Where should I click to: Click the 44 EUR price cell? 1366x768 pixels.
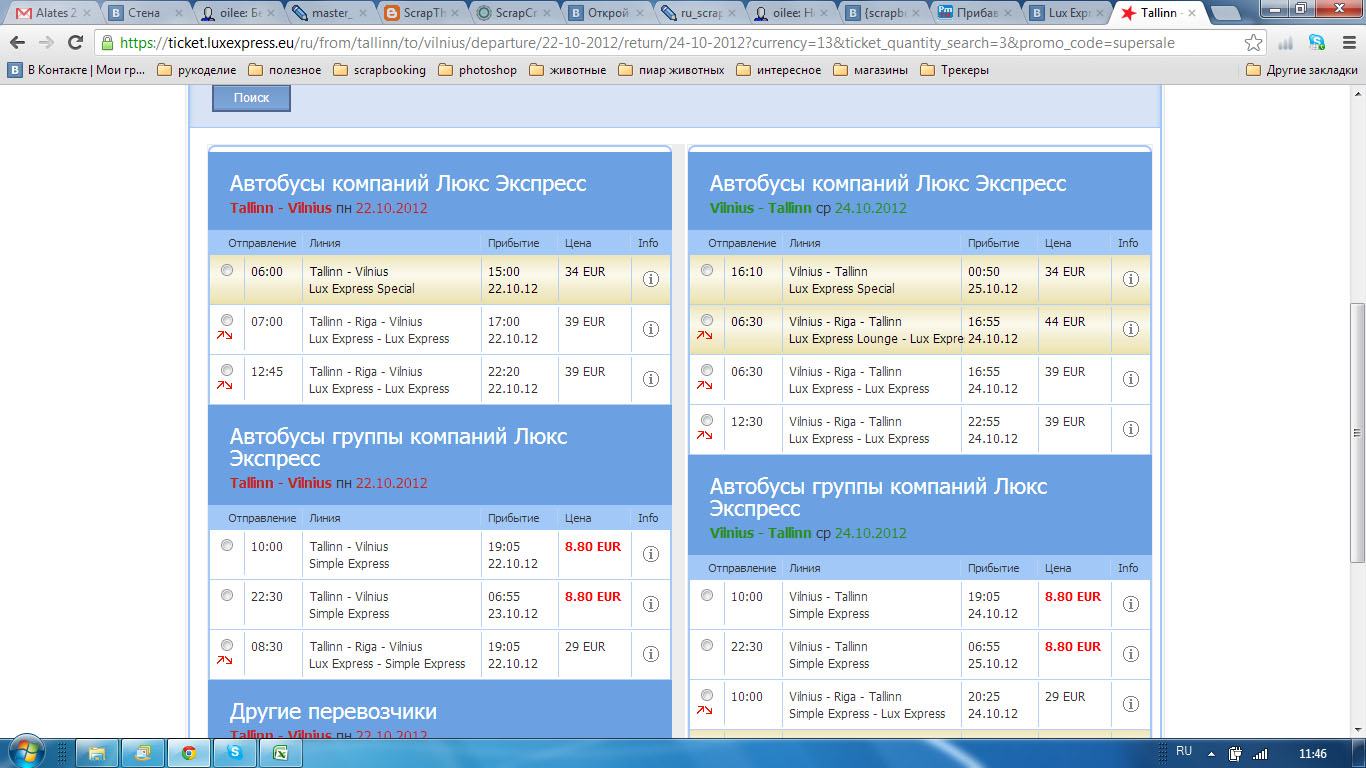coord(1075,330)
